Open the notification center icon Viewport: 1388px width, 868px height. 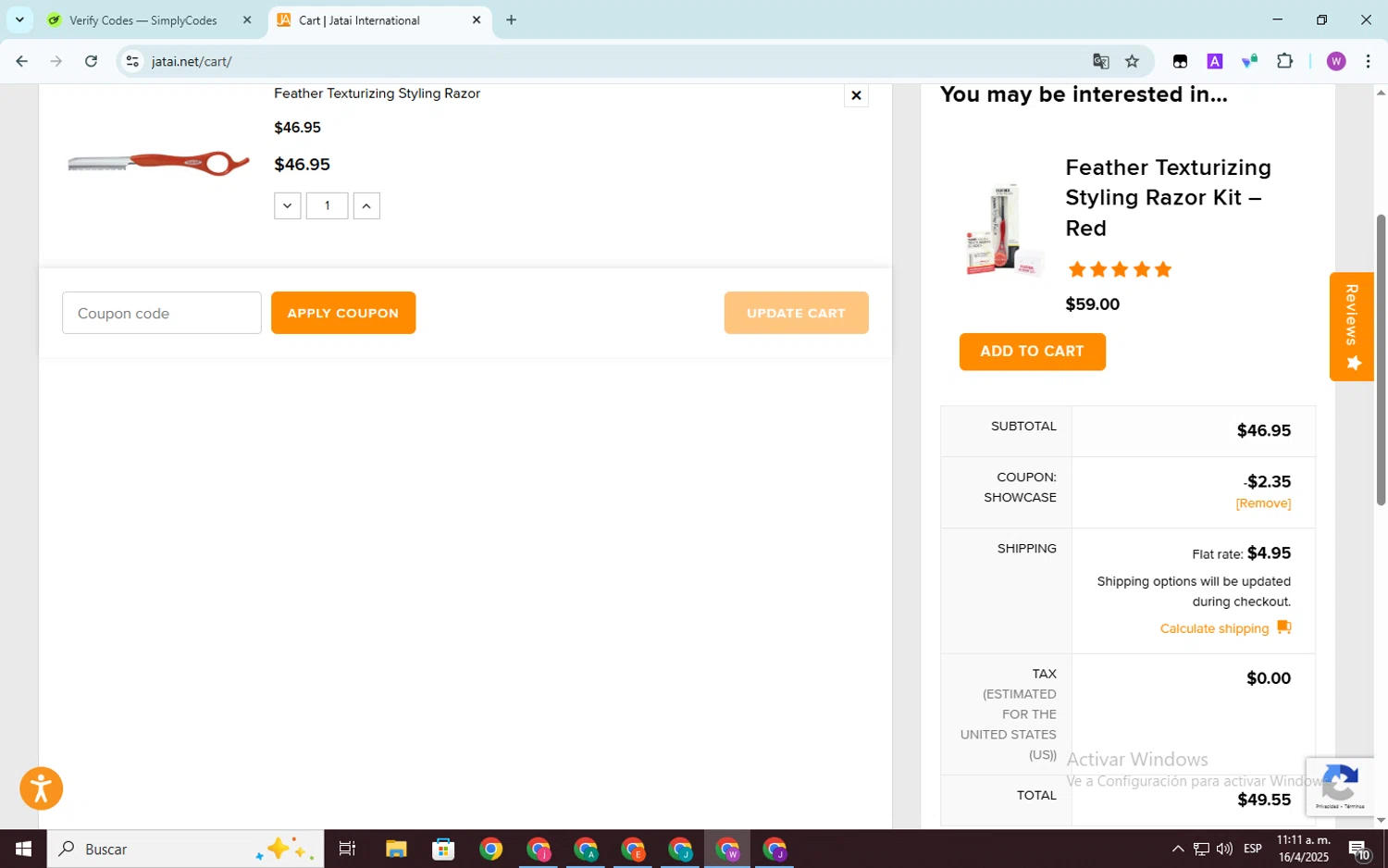(1359, 849)
